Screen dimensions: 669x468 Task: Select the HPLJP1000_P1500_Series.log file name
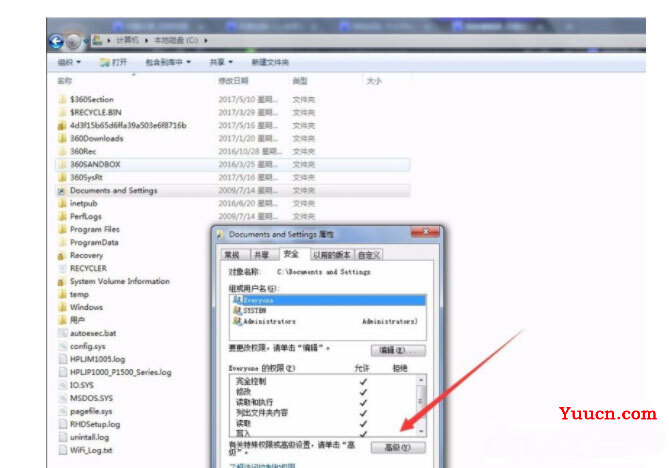point(121,372)
